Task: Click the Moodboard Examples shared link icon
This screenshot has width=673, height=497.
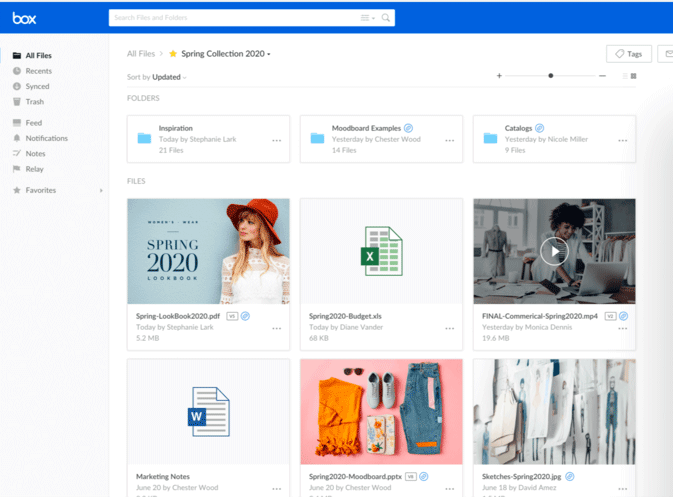Action: (x=409, y=128)
